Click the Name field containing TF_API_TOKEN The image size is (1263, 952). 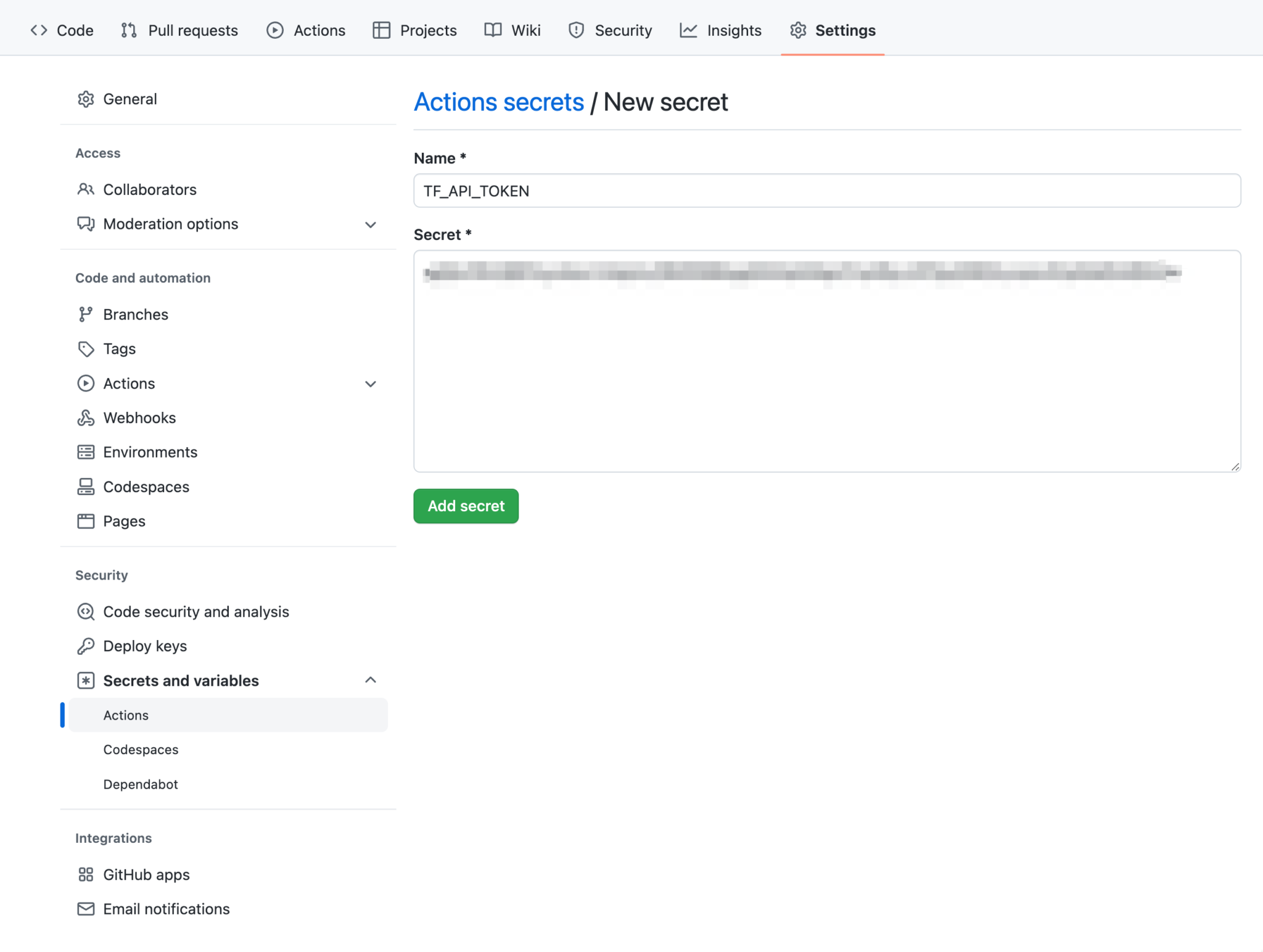coord(826,191)
